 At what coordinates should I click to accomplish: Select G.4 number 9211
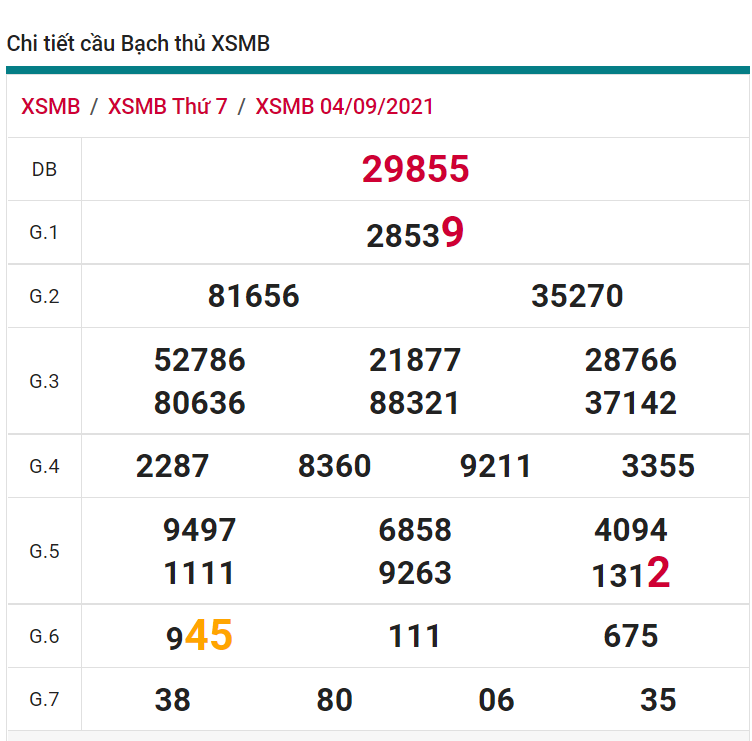click(x=496, y=466)
